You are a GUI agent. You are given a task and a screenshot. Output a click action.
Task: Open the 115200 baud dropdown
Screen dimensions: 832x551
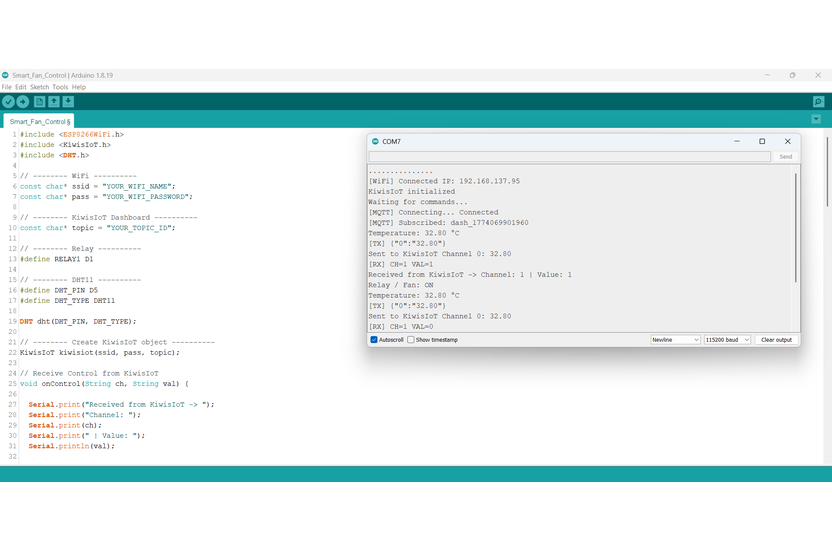click(x=727, y=340)
